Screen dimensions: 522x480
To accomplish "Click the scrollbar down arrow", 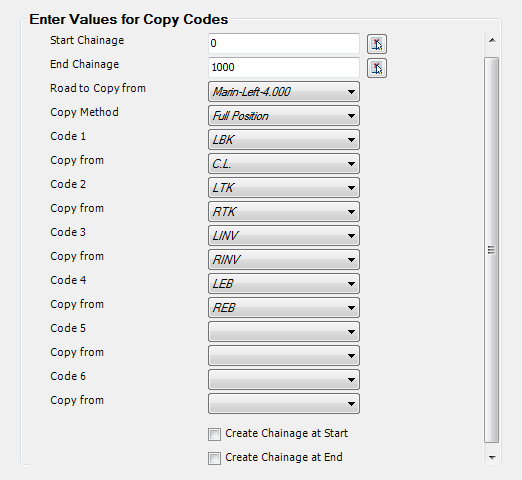I will pyautogui.click(x=492, y=457).
